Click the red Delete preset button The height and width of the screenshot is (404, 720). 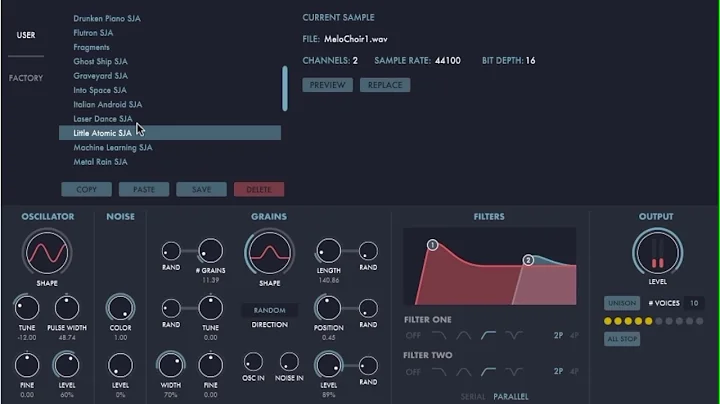(x=259, y=189)
